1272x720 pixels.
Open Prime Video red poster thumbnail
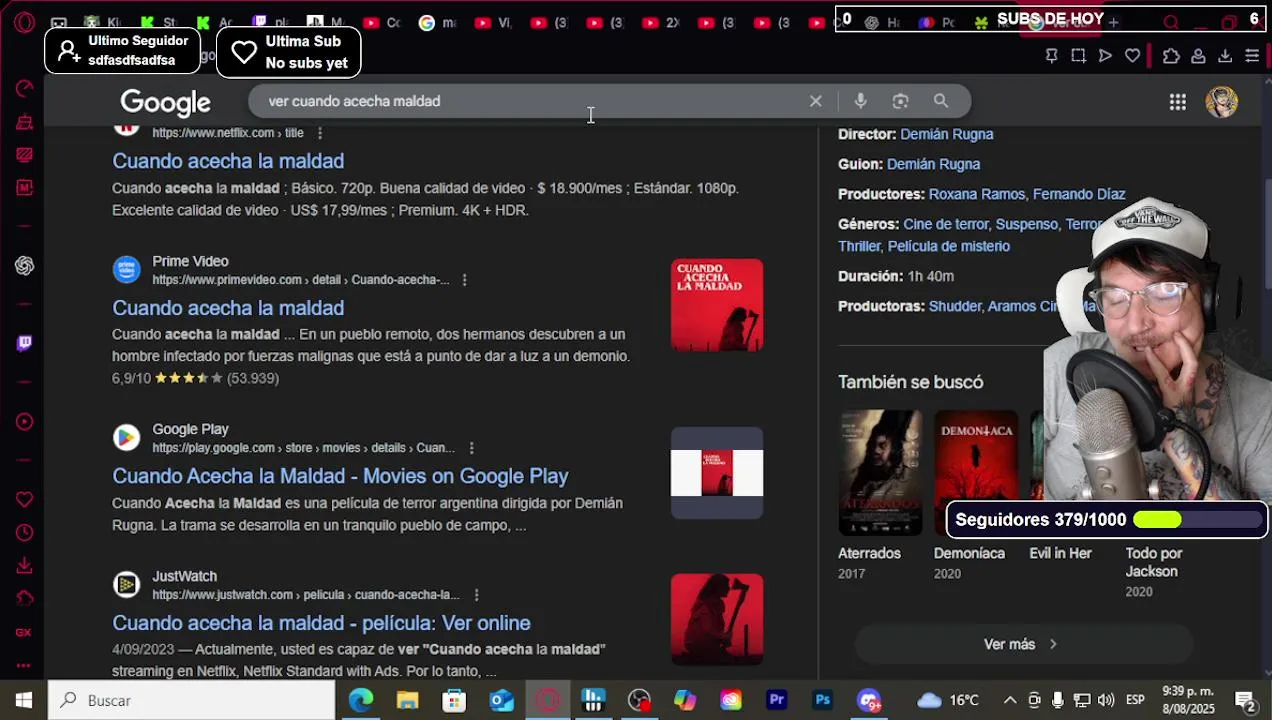tap(717, 305)
